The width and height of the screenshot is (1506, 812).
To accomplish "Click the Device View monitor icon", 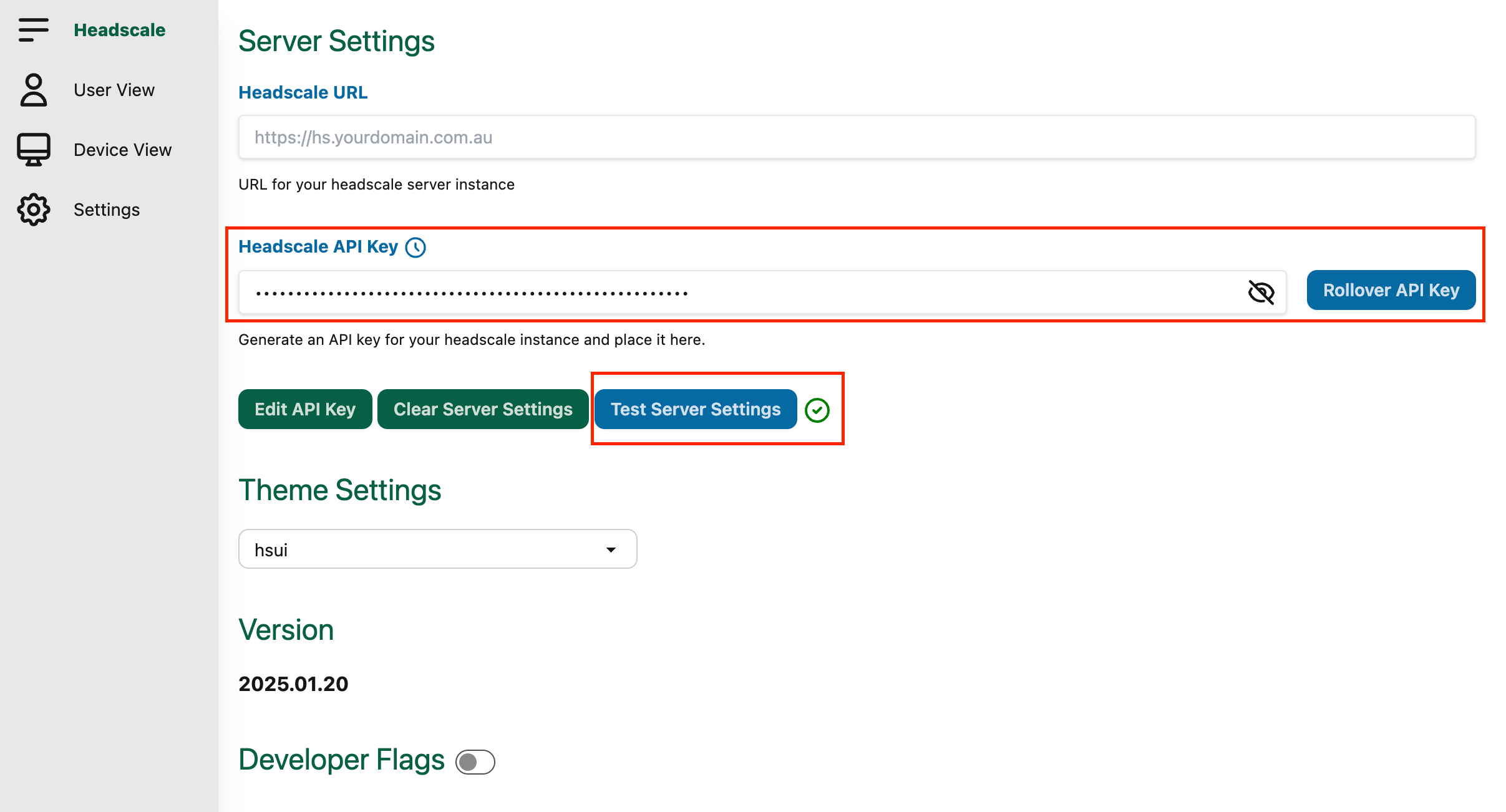I will click(x=33, y=150).
